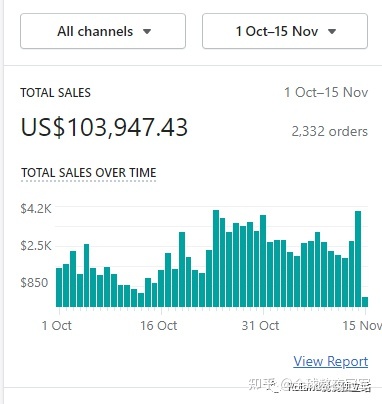
Task: Click the 16 Oct axis label
Action: [x=159, y=325]
